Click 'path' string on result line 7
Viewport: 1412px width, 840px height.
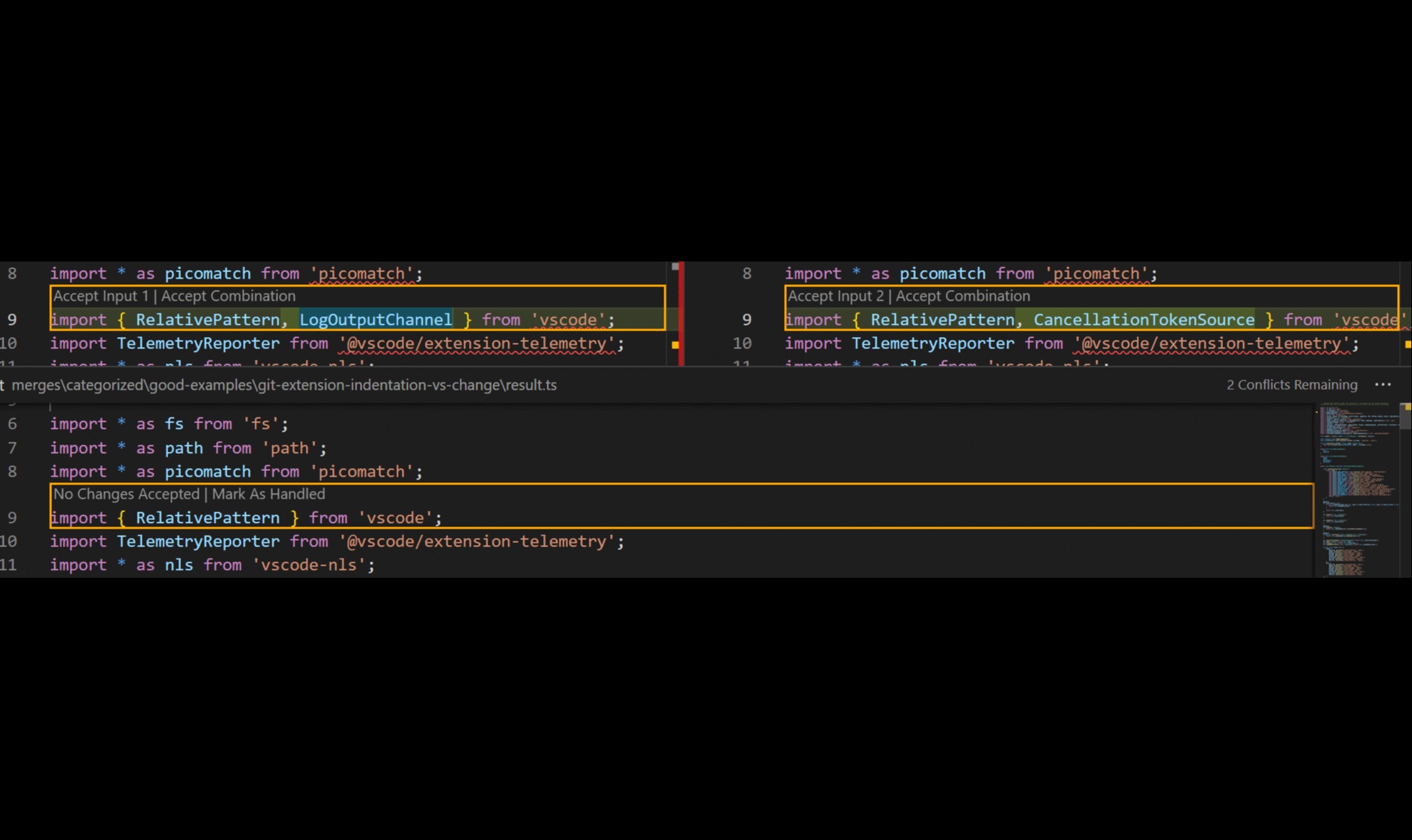[x=289, y=448]
